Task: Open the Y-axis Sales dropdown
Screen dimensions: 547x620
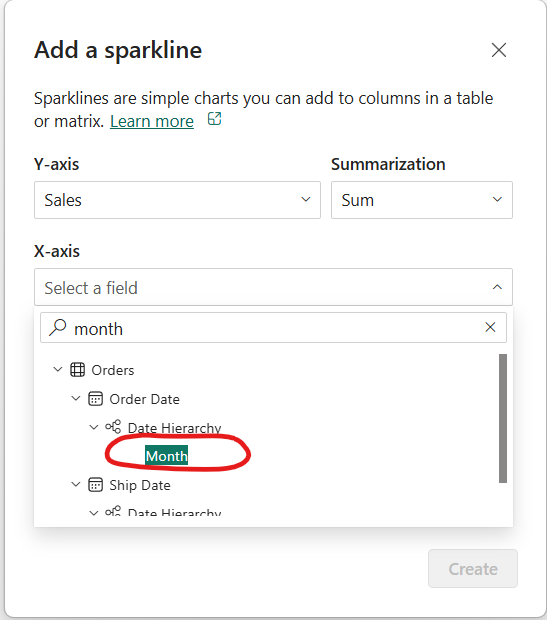Action: tap(177, 200)
